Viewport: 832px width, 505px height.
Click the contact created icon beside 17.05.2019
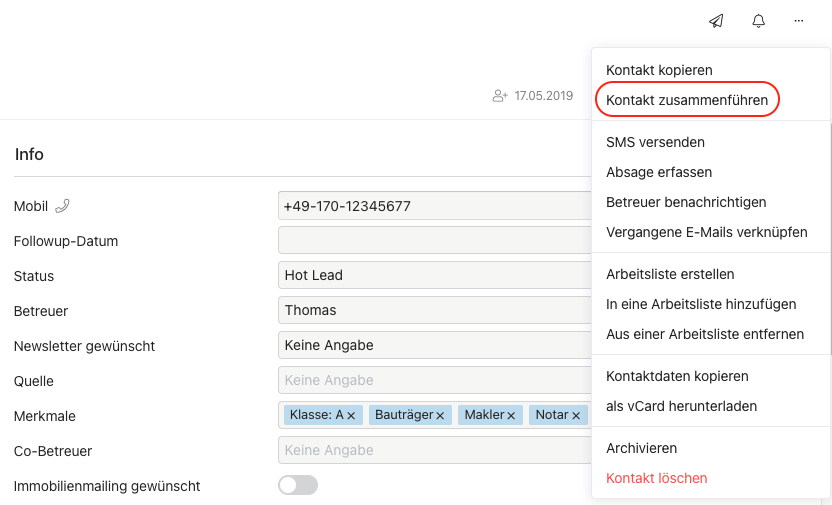click(500, 96)
